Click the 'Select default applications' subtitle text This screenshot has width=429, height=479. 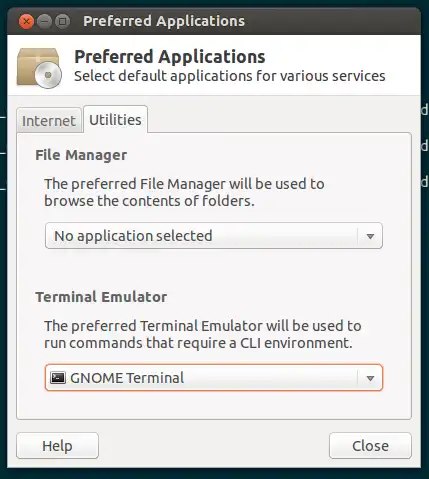(230, 76)
